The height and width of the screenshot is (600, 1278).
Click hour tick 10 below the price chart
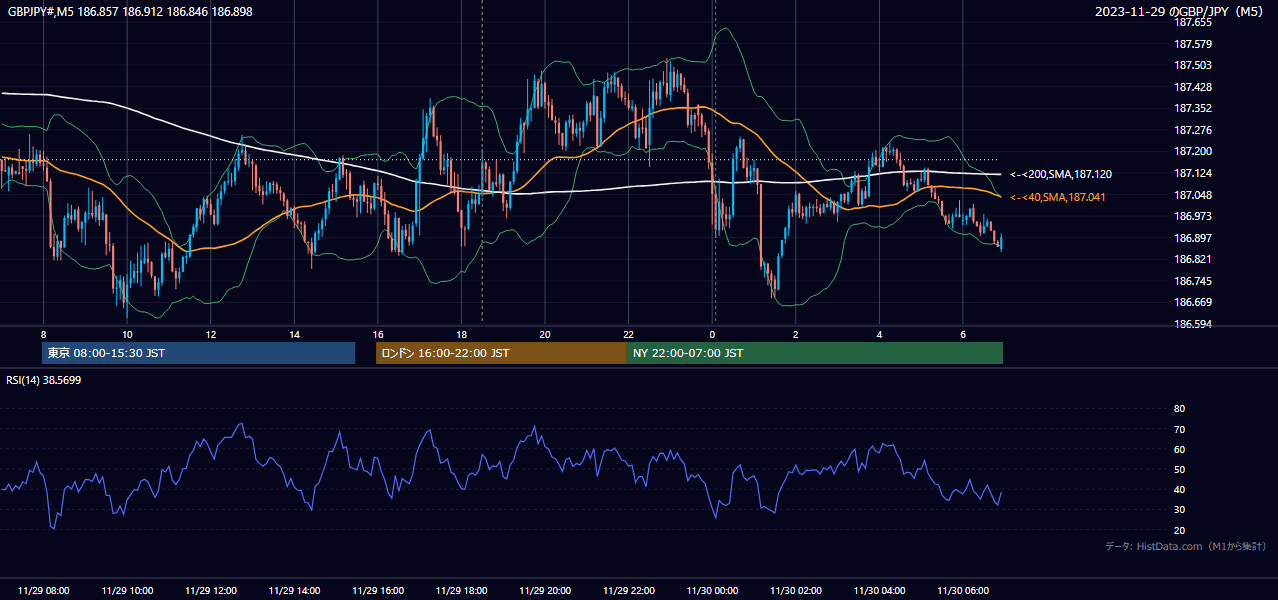[127, 334]
